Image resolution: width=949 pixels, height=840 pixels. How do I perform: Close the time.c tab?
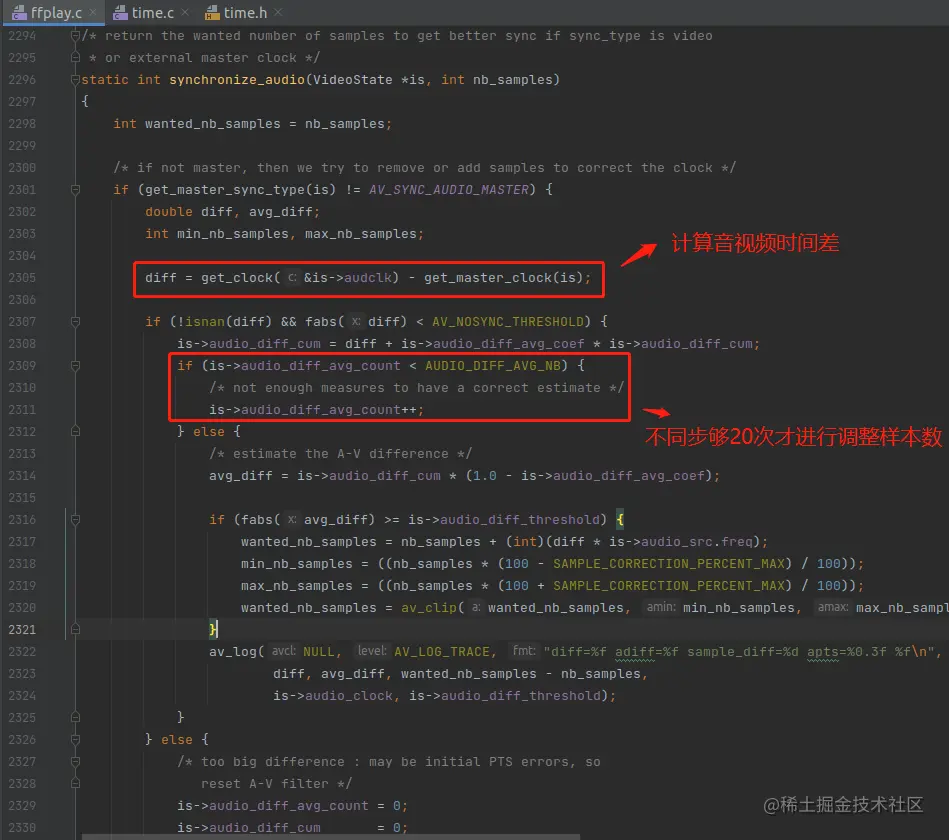(185, 12)
